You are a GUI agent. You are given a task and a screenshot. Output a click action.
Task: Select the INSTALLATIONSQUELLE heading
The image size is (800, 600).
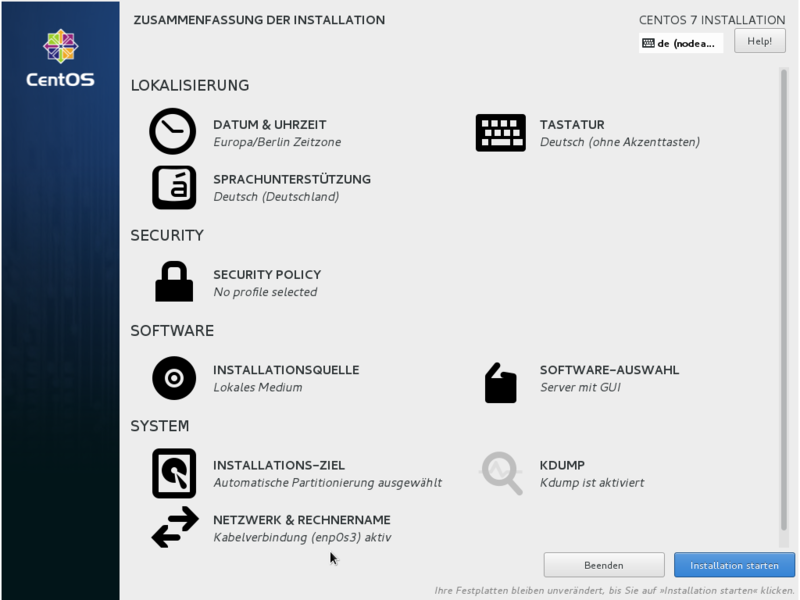(x=286, y=370)
